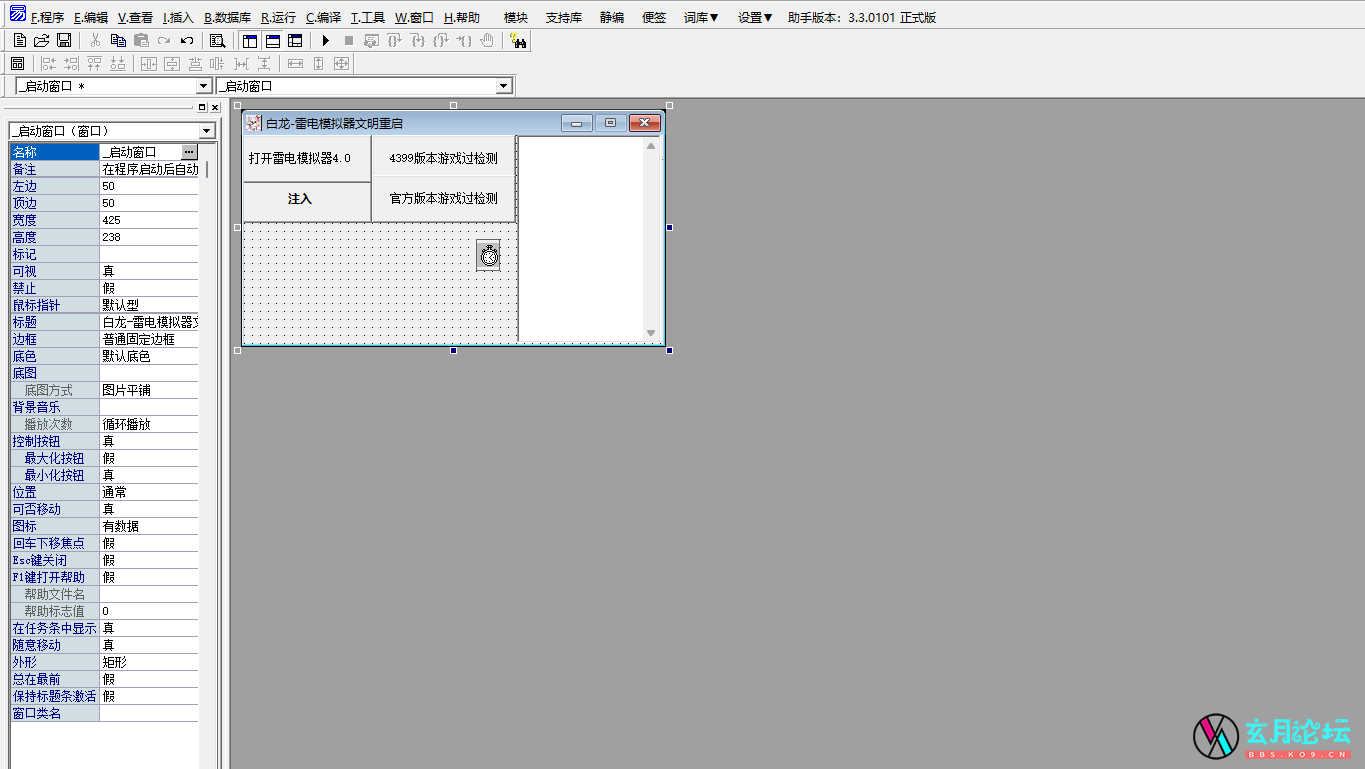Click the 宽度 value 425

point(149,220)
